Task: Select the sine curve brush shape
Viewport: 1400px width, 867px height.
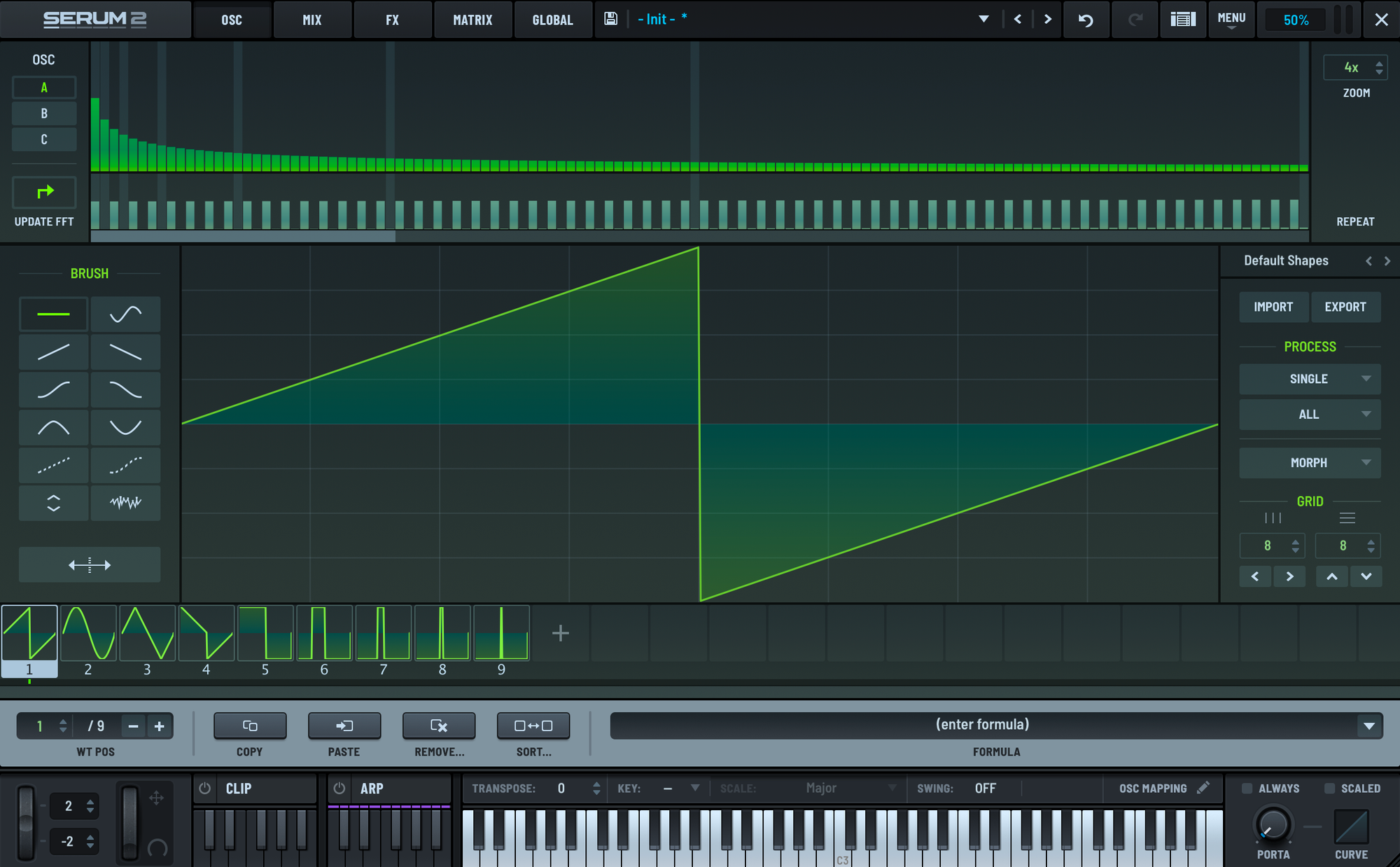Action: pyautogui.click(x=125, y=314)
